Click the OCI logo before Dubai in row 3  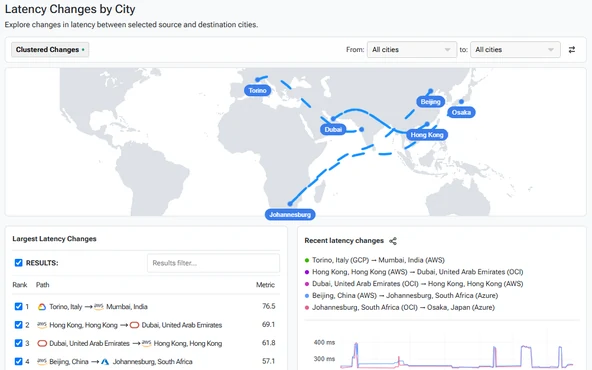click(x=42, y=343)
